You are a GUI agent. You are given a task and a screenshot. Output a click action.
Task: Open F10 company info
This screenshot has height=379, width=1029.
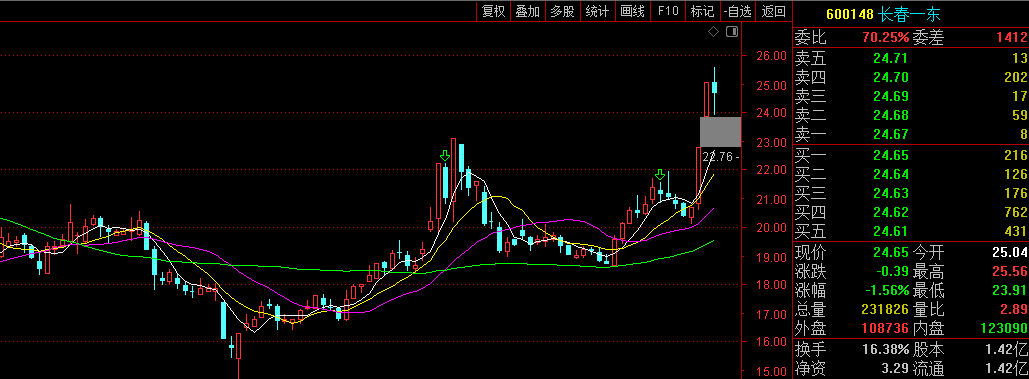667,11
